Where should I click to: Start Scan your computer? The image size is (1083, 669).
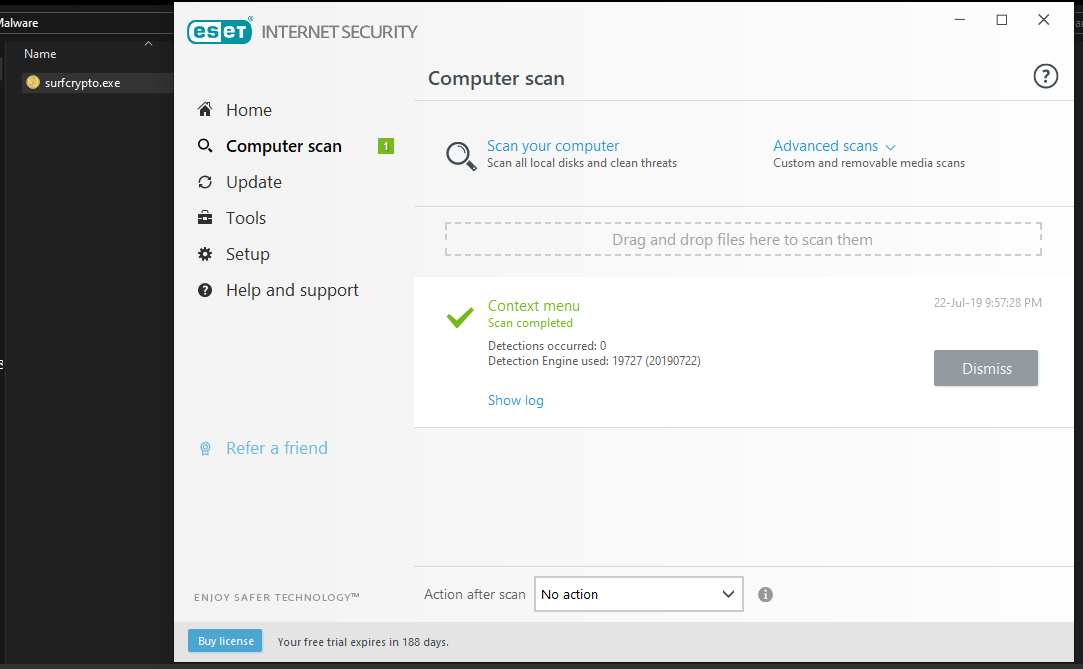pos(553,146)
